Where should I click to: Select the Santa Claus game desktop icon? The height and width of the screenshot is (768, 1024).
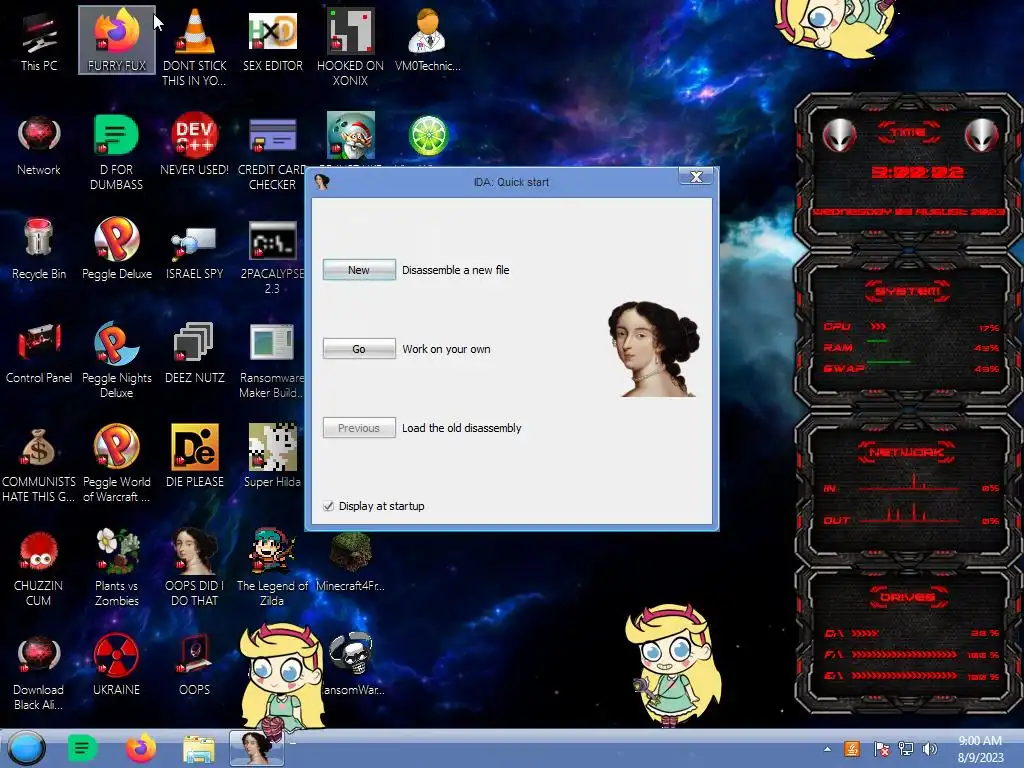pos(351,135)
